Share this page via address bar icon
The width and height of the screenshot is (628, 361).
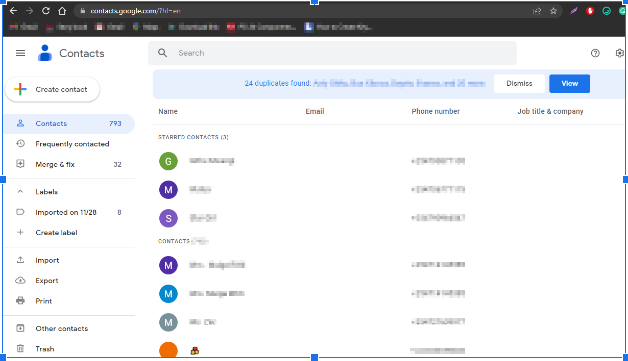(x=537, y=11)
